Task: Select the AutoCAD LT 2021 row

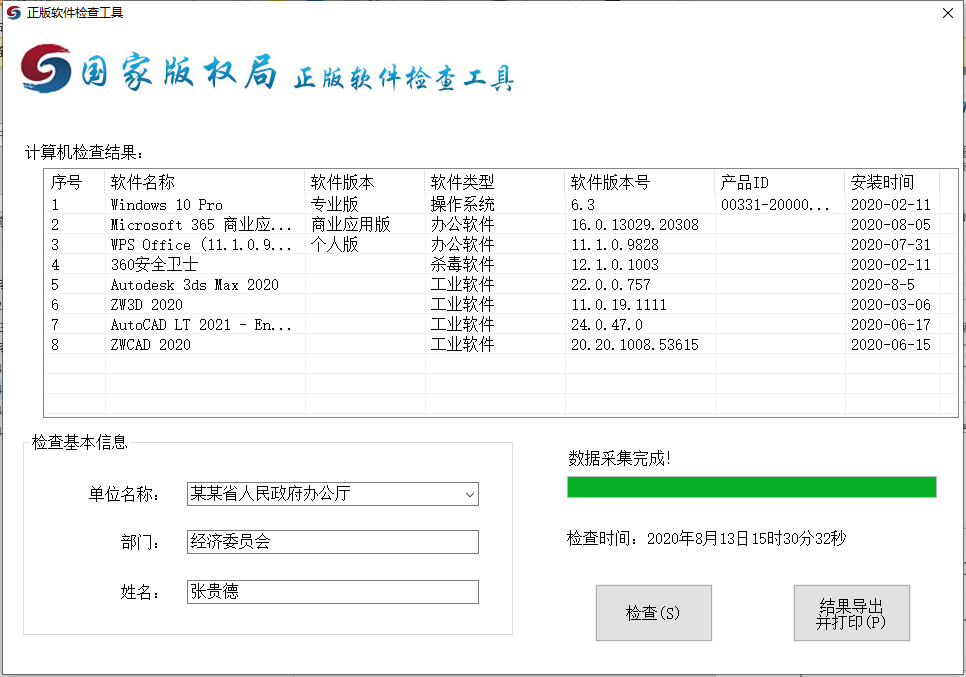Action: click(200, 325)
